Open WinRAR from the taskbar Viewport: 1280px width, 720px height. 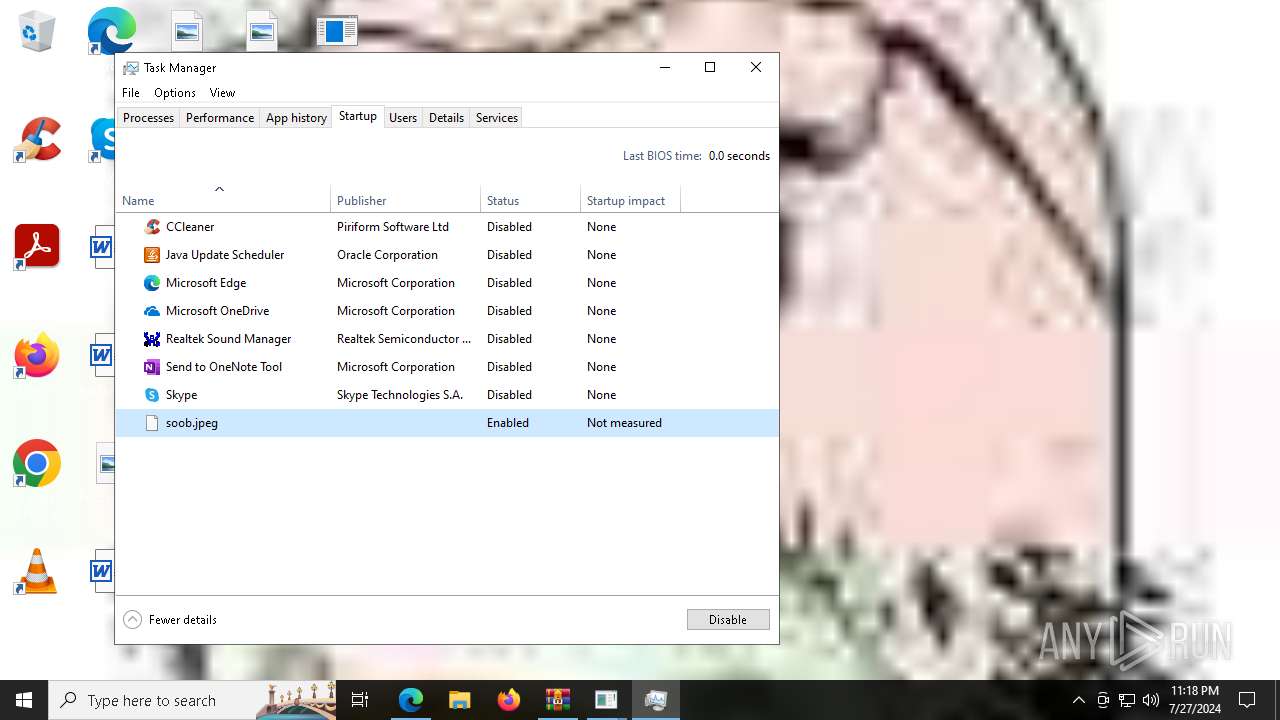557,700
